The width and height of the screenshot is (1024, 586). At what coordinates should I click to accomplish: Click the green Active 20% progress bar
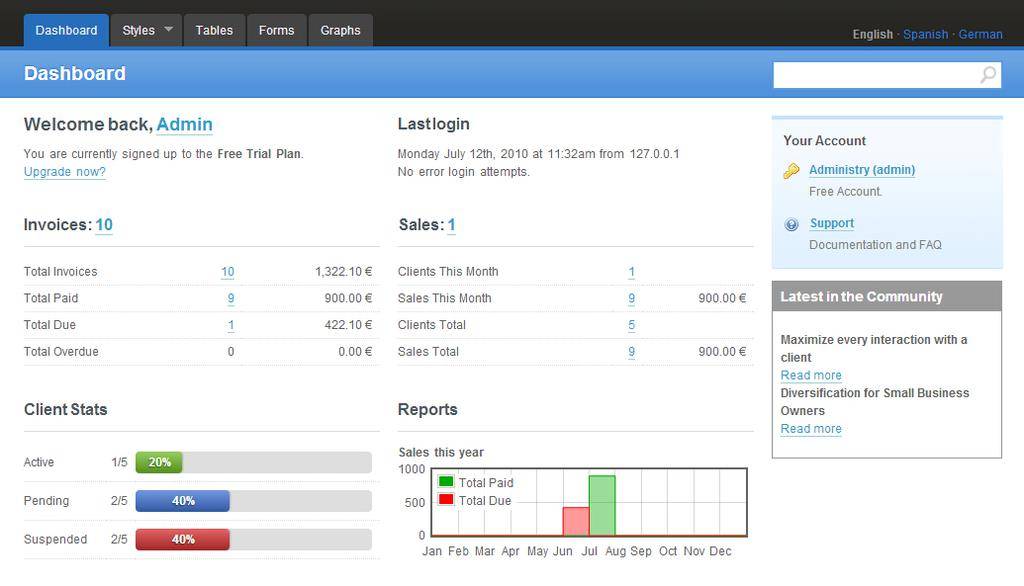[x=159, y=462]
